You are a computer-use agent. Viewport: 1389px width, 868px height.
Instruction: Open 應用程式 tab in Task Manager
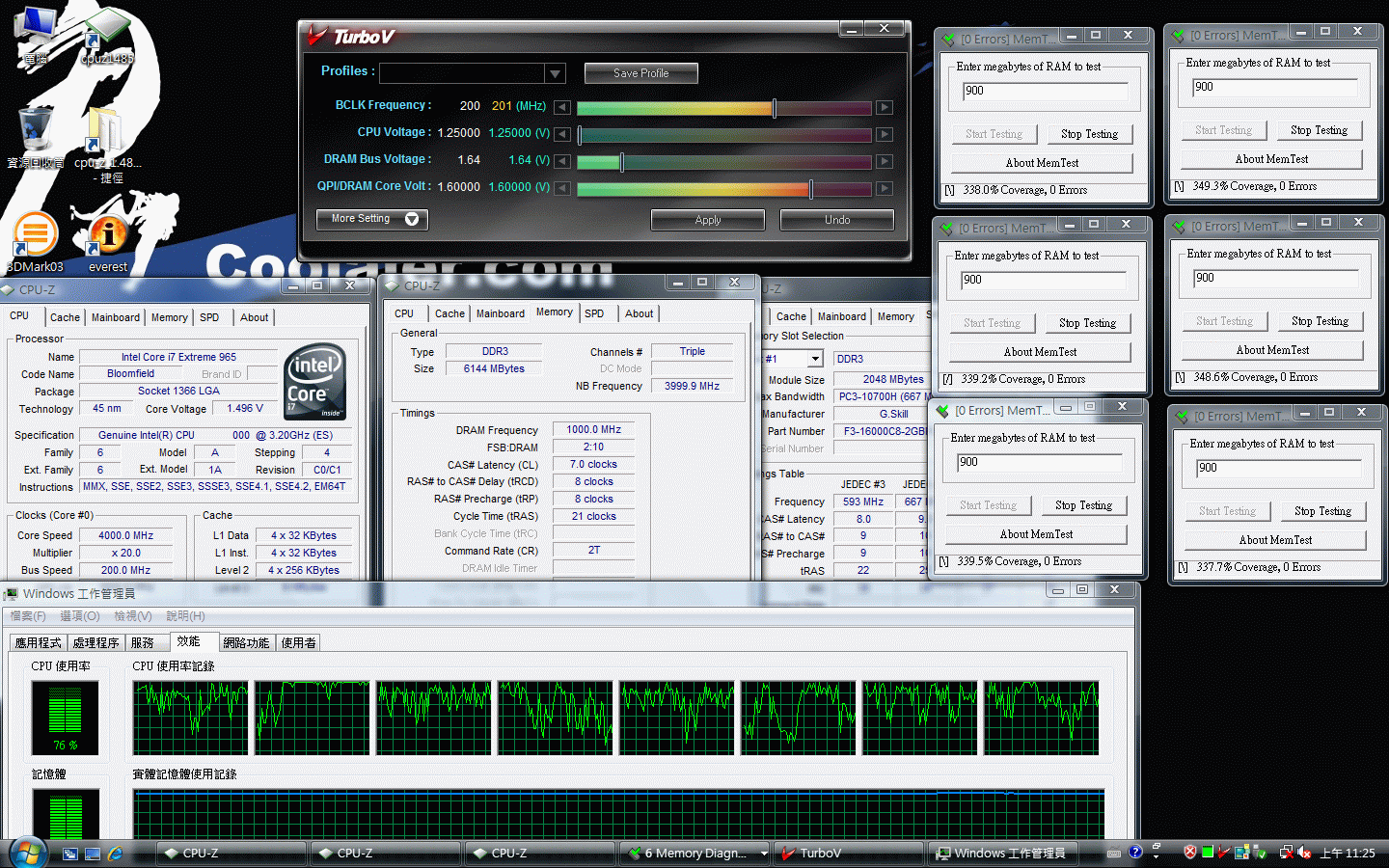coord(38,642)
